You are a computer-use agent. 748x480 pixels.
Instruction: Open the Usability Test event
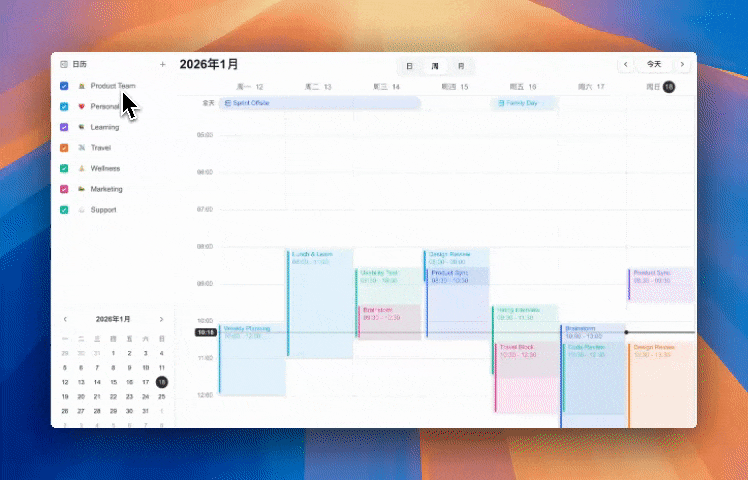tap(388, 285)
